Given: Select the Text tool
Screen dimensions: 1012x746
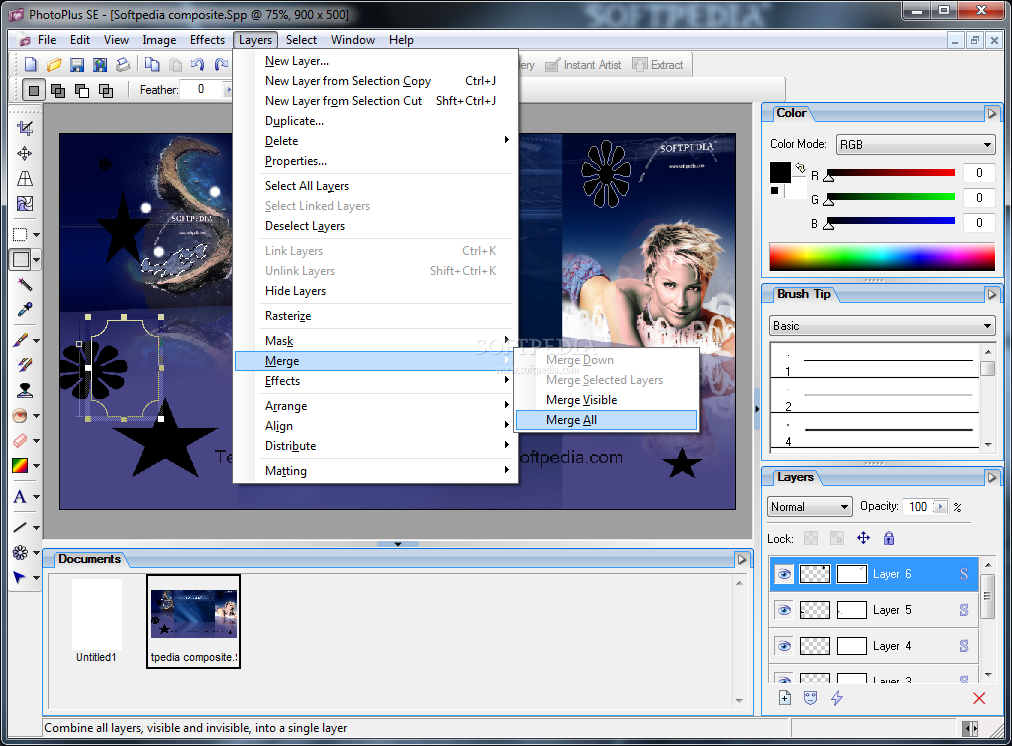Looking at the screenshot, I should [21, 496].
